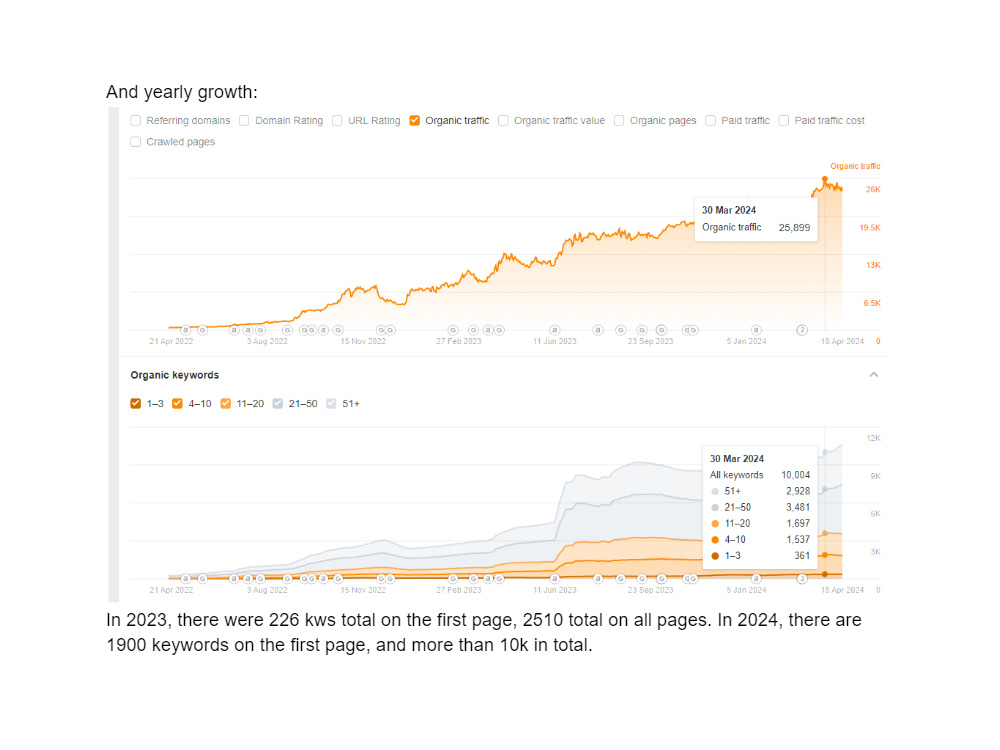Click the 'a' marker above 11 Jun 2023 on keywords chart

click(x=555, y=578)
